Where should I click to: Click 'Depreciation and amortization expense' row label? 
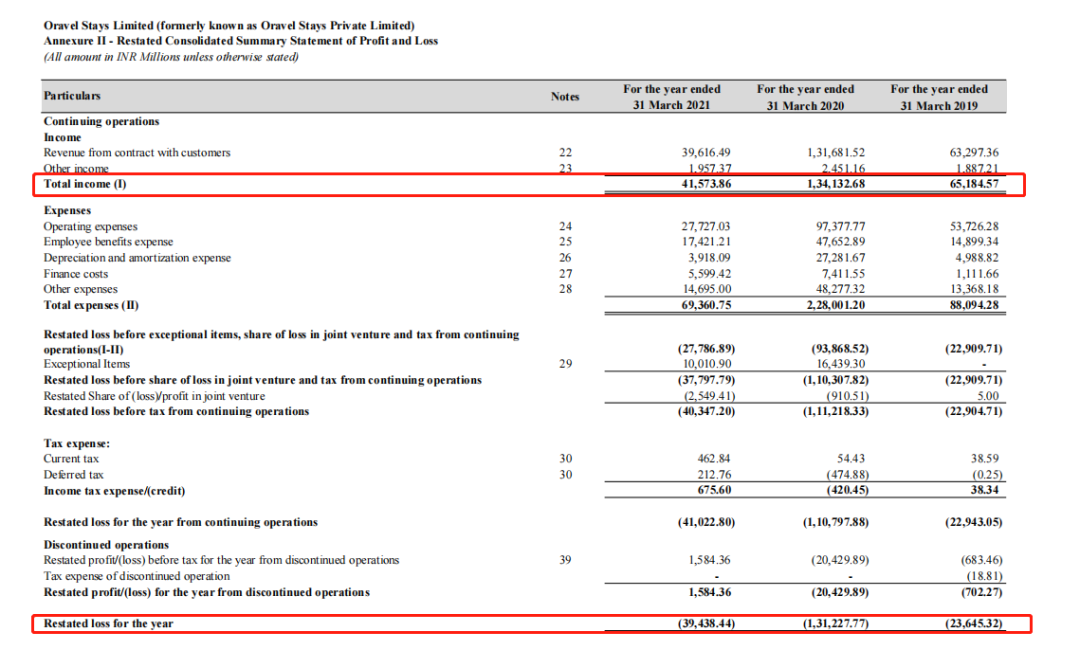137,258
